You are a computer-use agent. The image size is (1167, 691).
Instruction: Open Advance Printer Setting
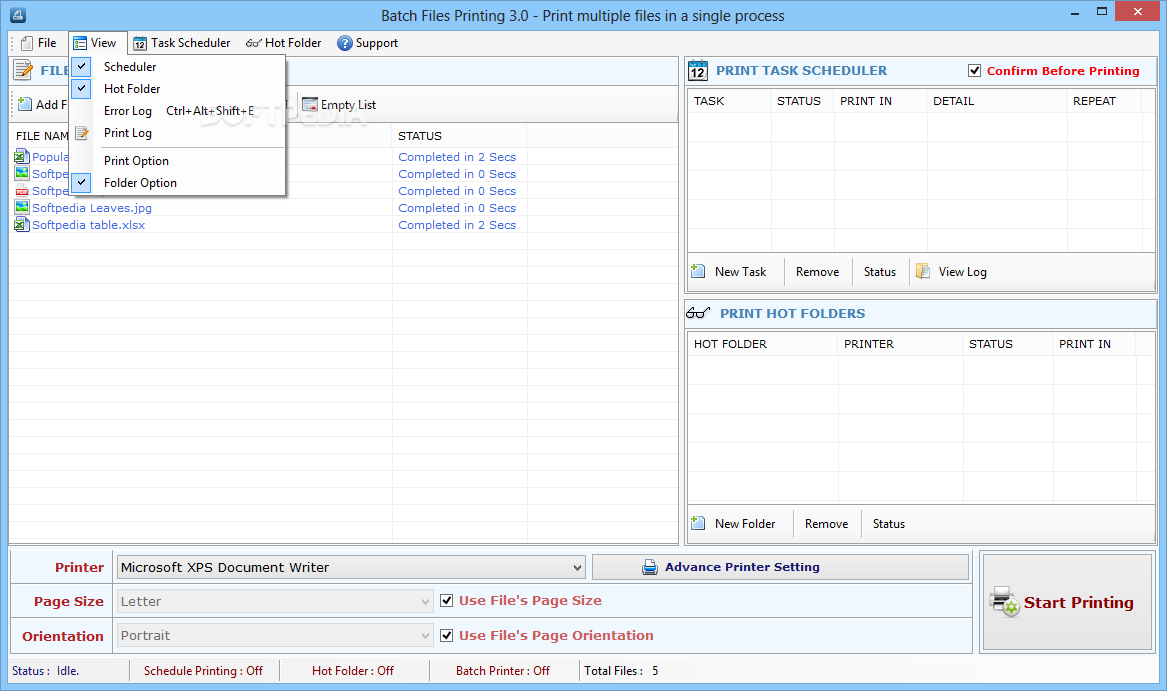click(781, 567)
